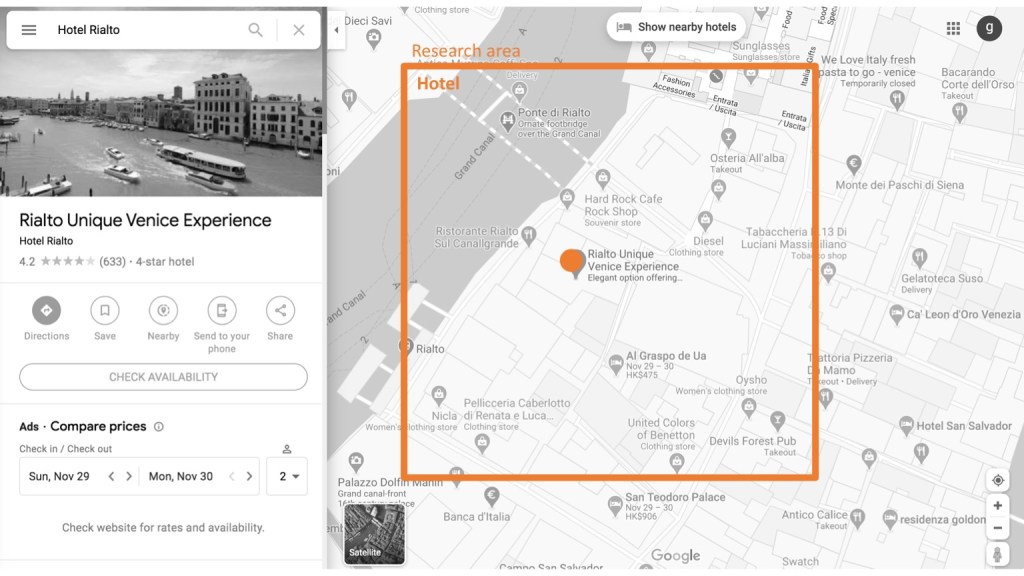
Task: Save the hotel to your lists
Action: [105, 310]
